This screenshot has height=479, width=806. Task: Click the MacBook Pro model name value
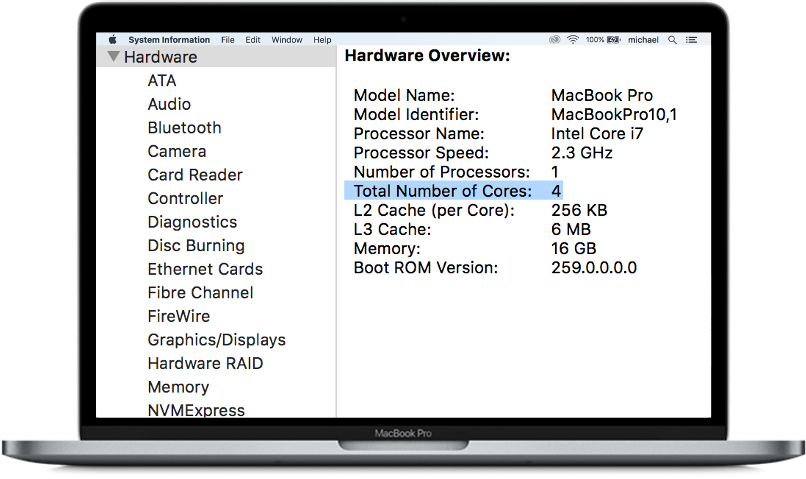[602, 96]
